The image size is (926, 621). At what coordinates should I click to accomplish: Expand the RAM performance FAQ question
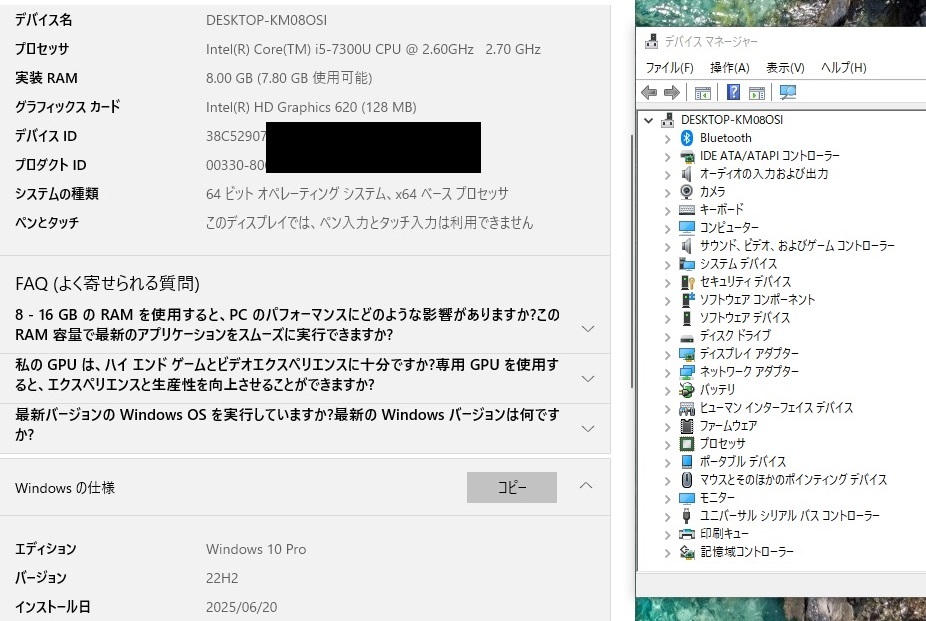tap(588, 328)
